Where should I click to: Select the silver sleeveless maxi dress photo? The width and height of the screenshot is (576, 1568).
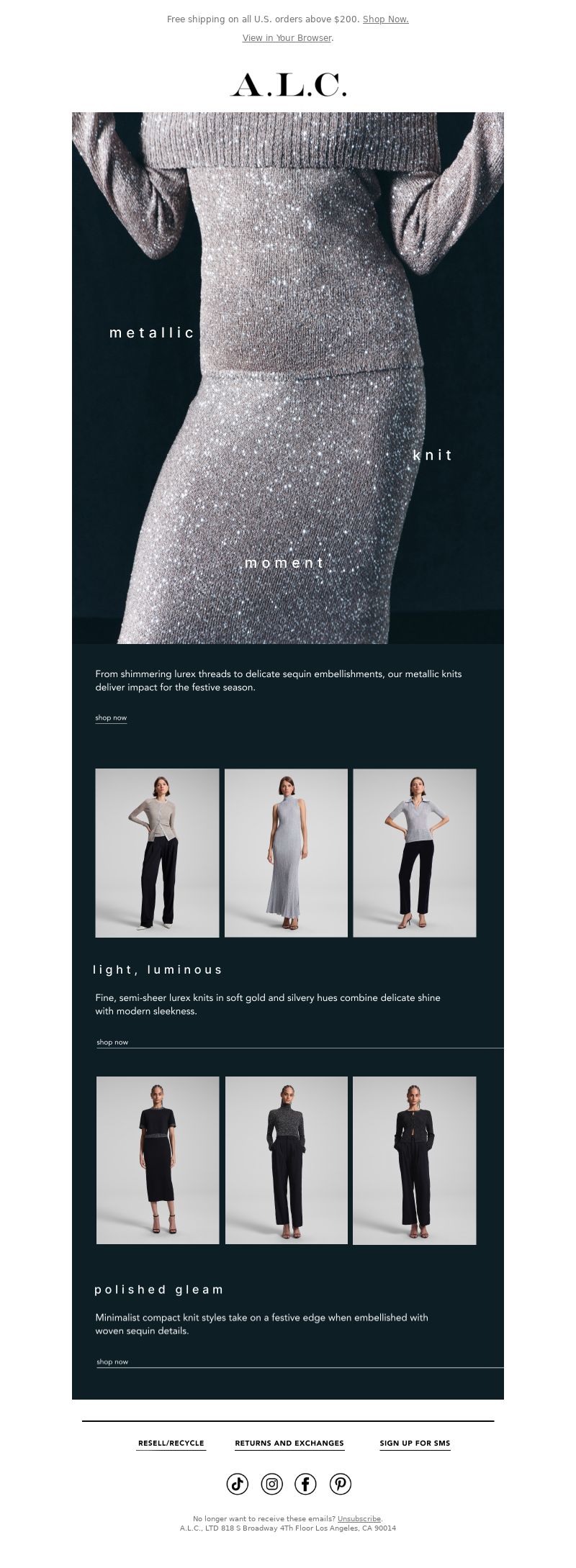click(x=286, y=853)
